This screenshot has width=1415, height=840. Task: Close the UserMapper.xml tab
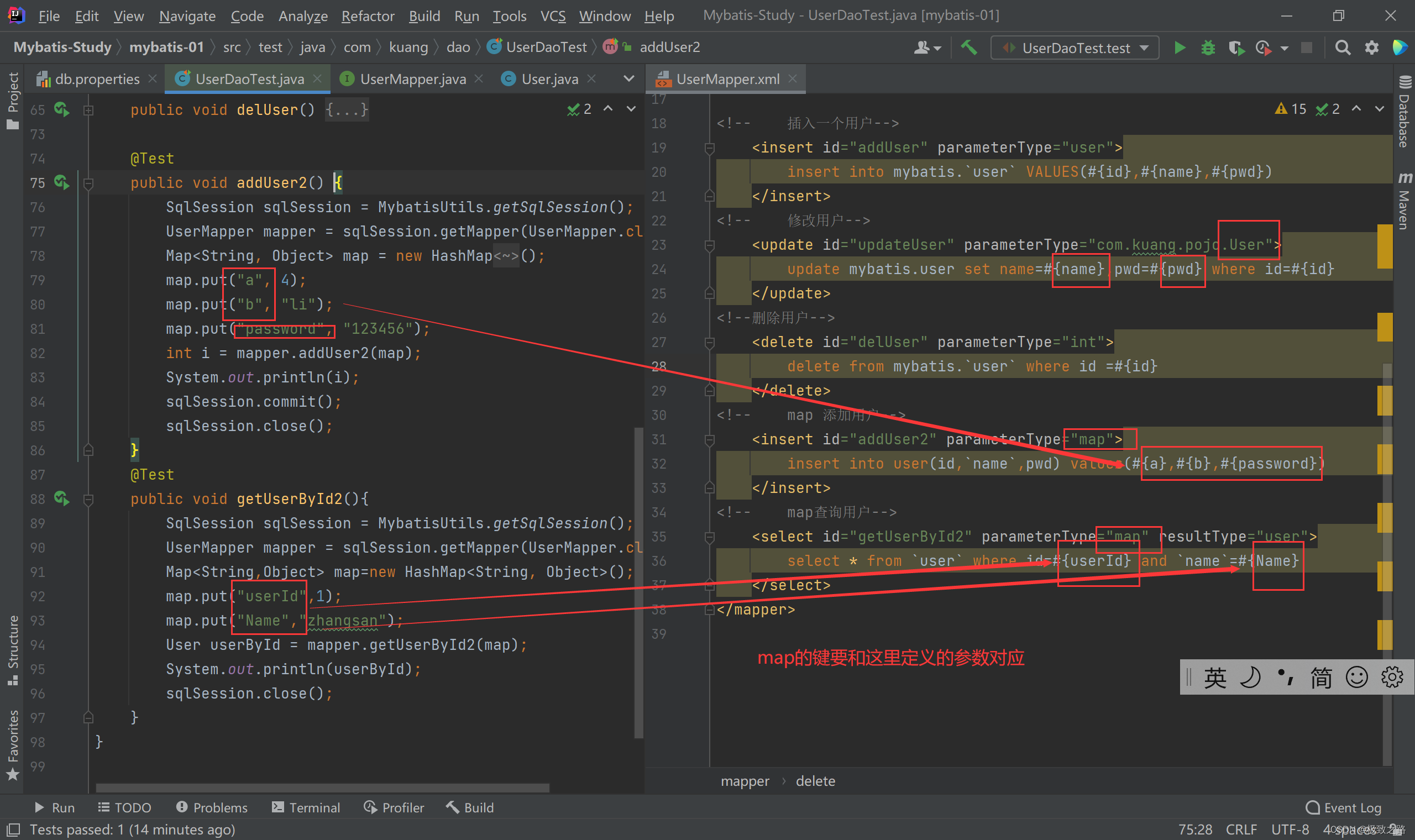[793, 78]
